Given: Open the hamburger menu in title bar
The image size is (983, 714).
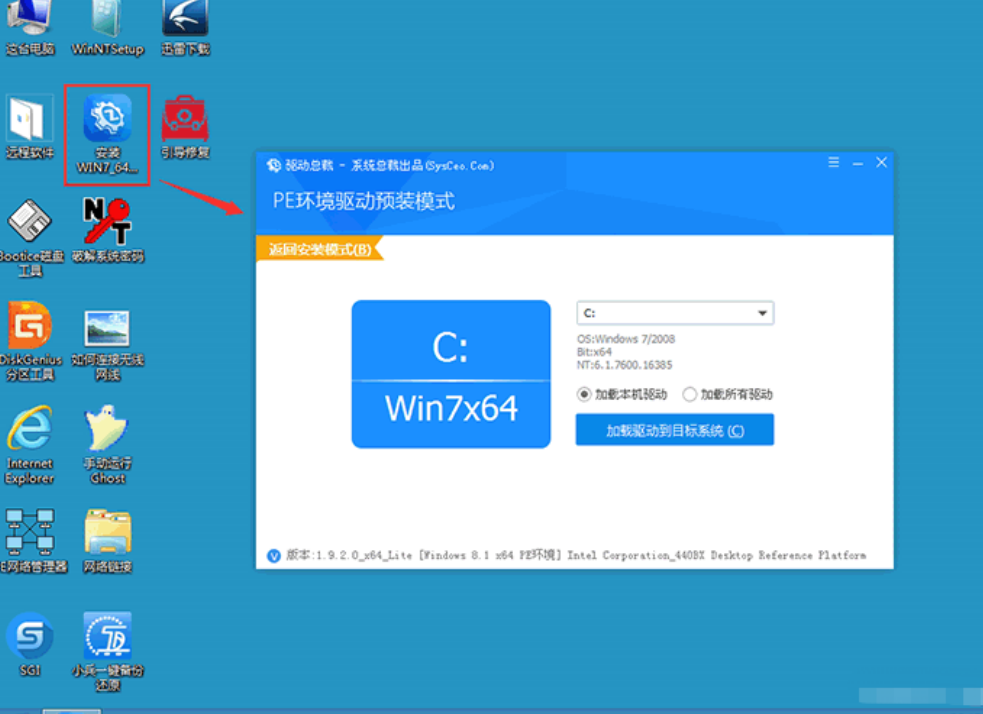Looking at the screenshot, I should (x=833, y=163).
